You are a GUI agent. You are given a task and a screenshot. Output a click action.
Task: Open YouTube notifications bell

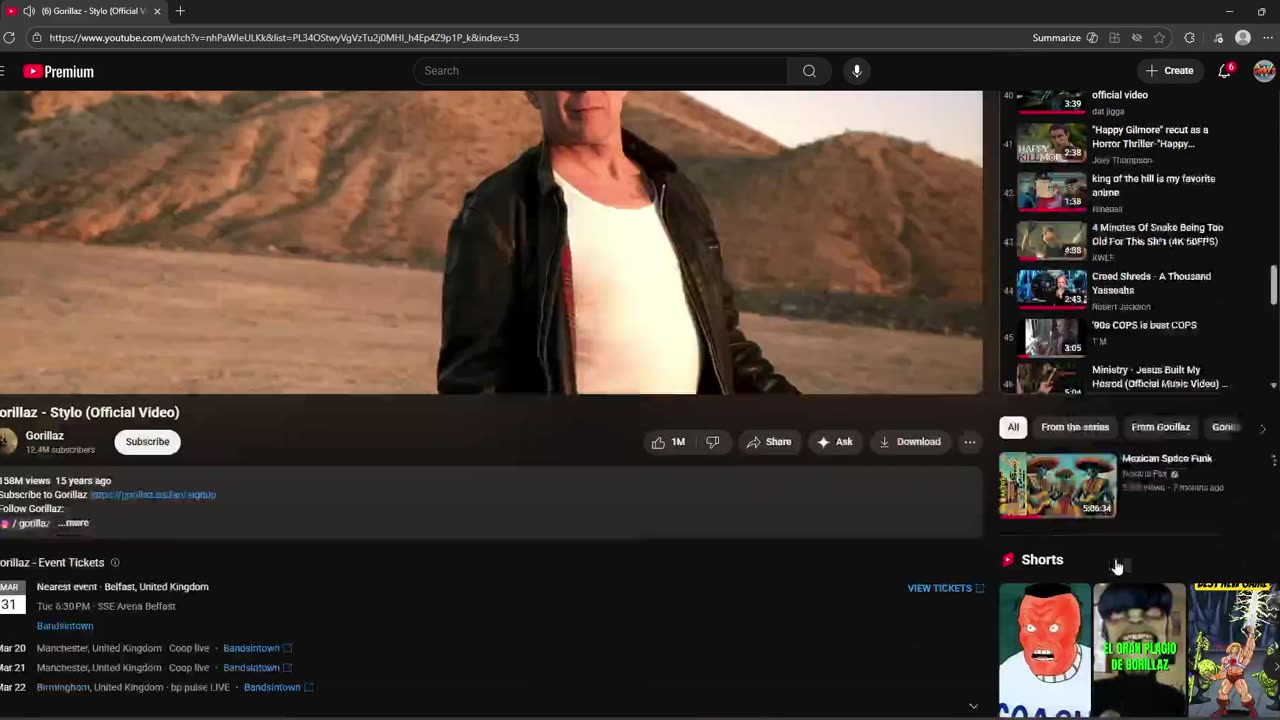1225,71
